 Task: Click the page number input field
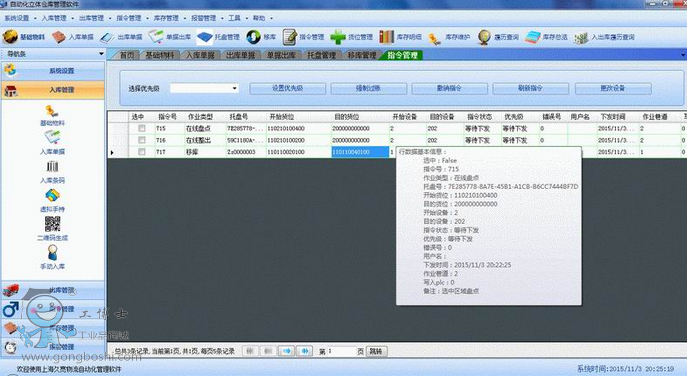tap(341, 351)
